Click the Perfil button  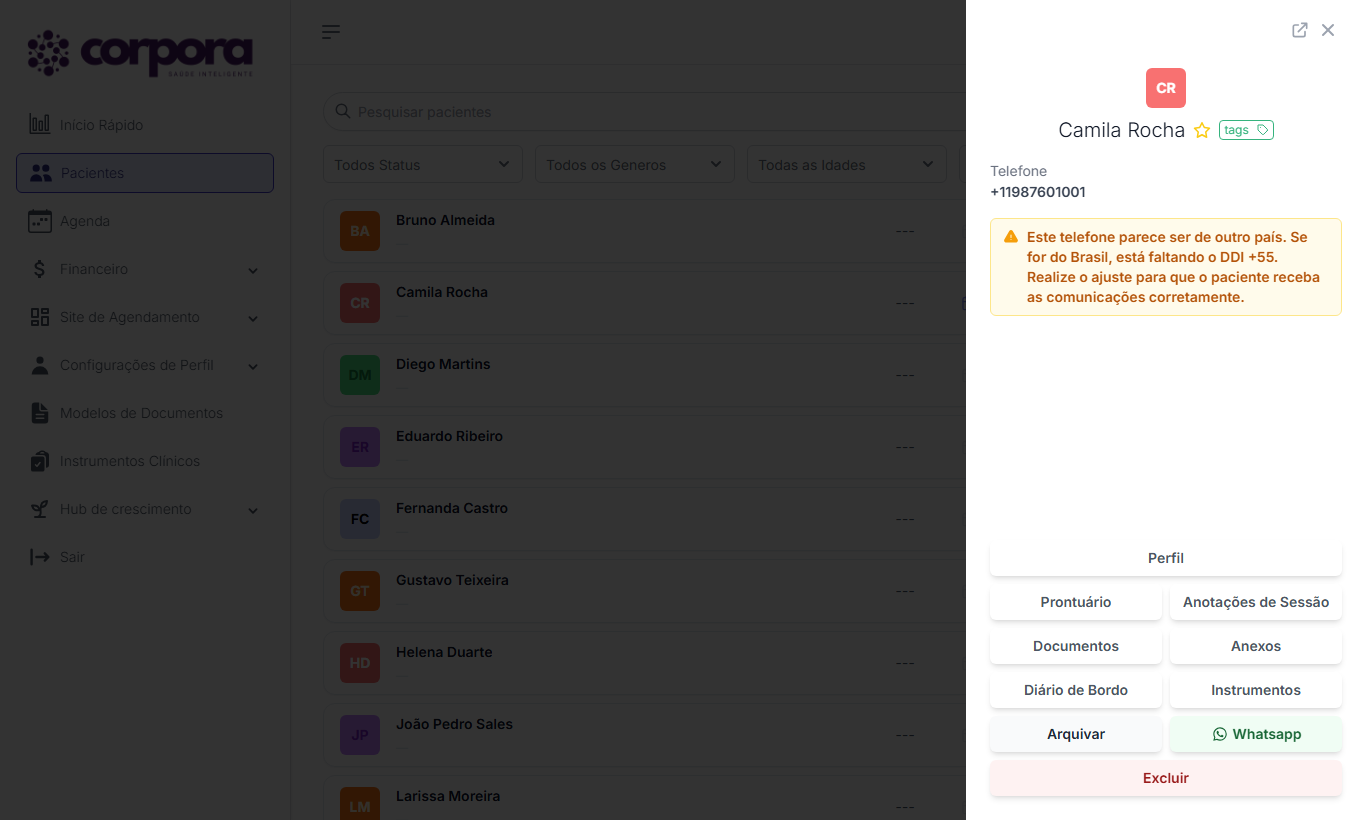(x=1166, y=558)
